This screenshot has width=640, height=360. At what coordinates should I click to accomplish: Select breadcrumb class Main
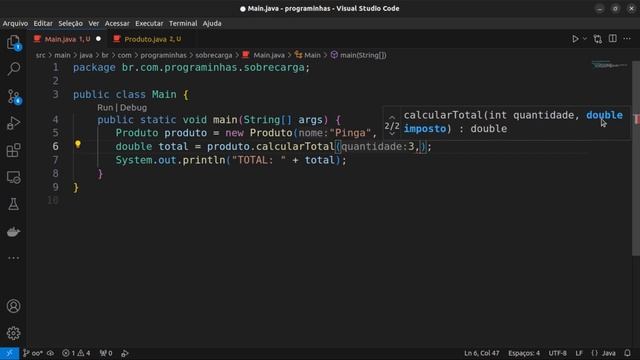coord(308,55)
